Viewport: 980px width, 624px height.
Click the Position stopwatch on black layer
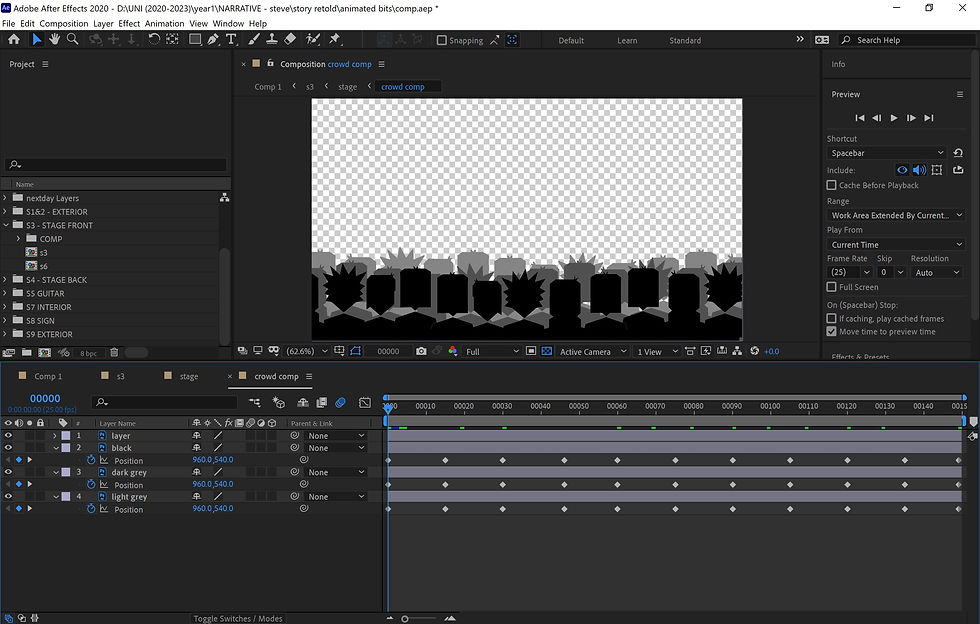(91, 460)
